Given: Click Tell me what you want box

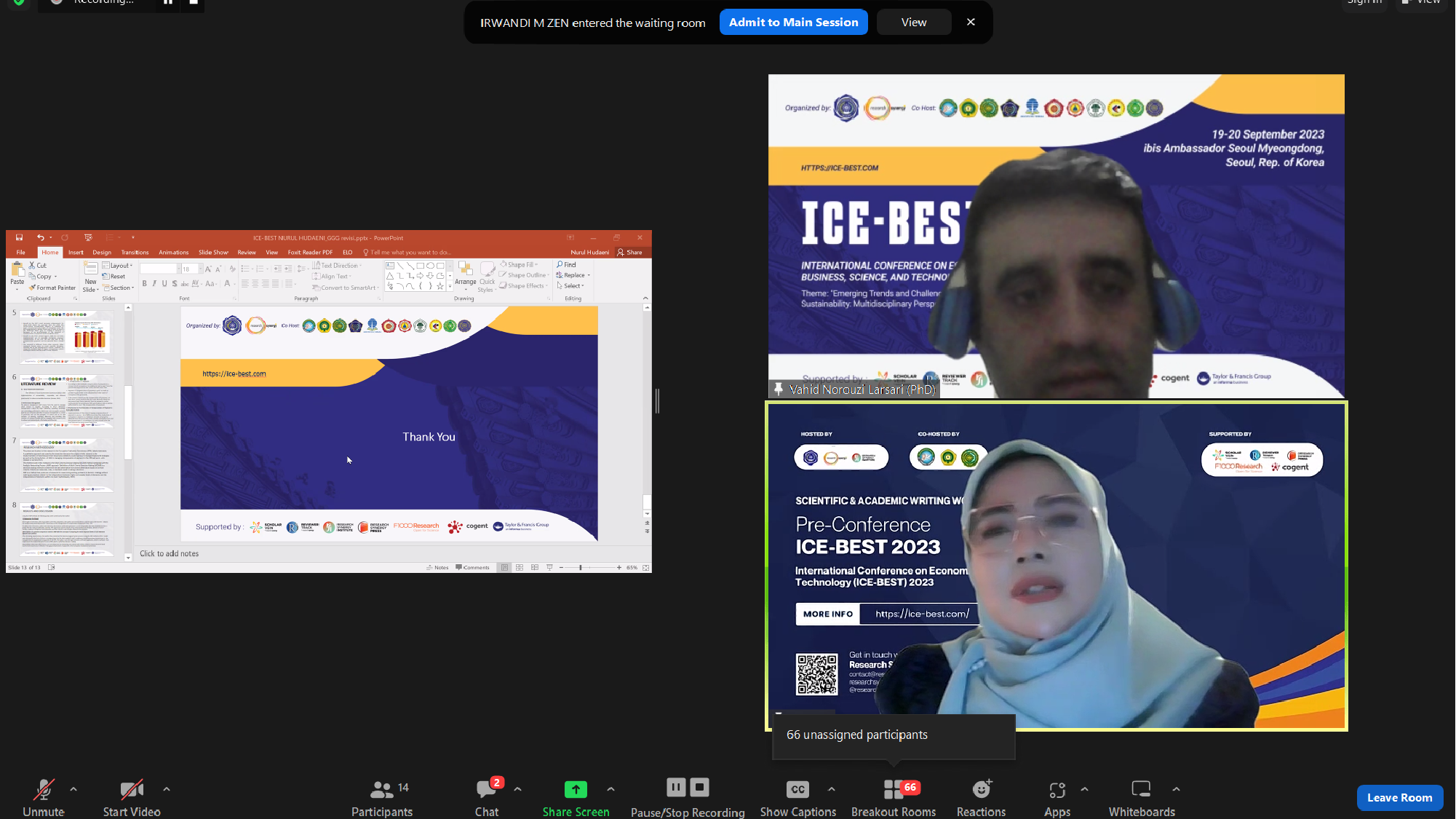Looking at the screenshot, I should coord(407,253).
